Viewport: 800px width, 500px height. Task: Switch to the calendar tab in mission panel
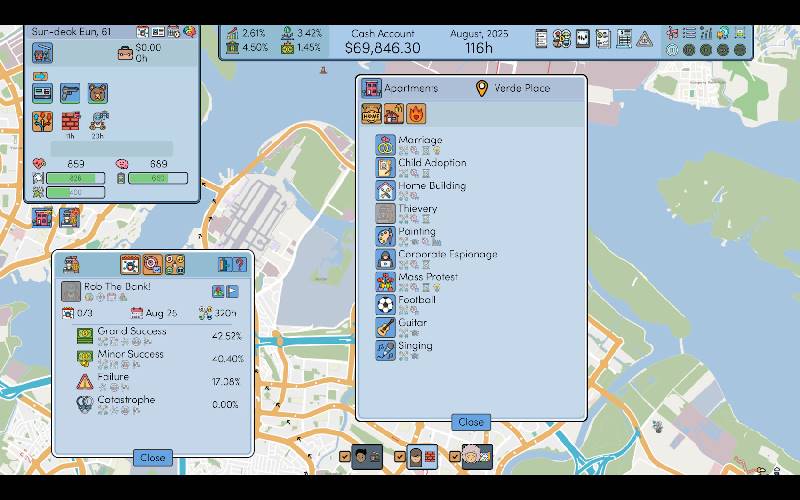(130, 264)
